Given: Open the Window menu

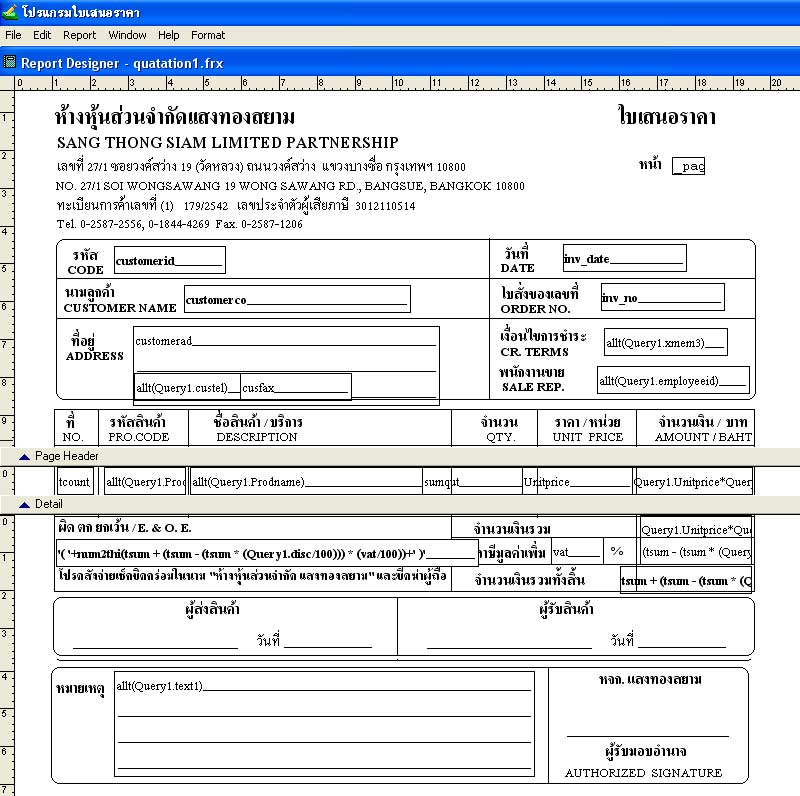Looking at the screenshot, I should pos(128,35).
